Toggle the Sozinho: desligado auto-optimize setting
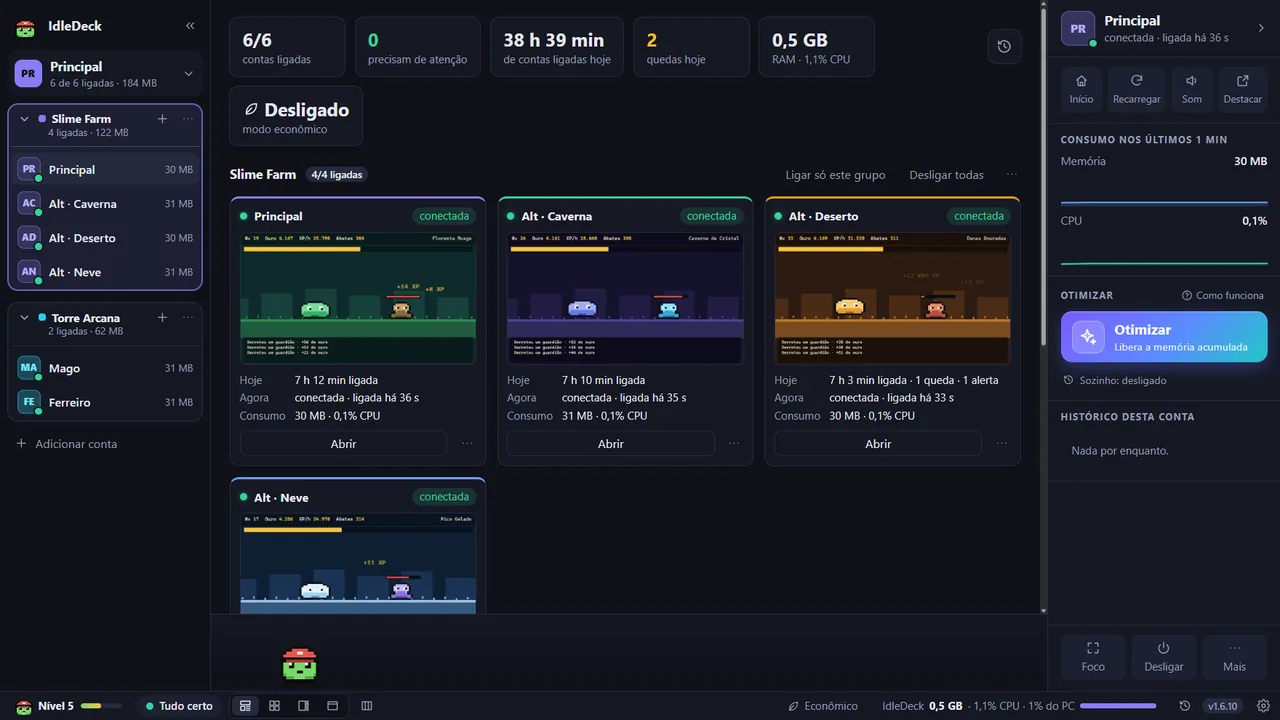The height and width of the screenshot is (720, 1280). coord(1115,380)
